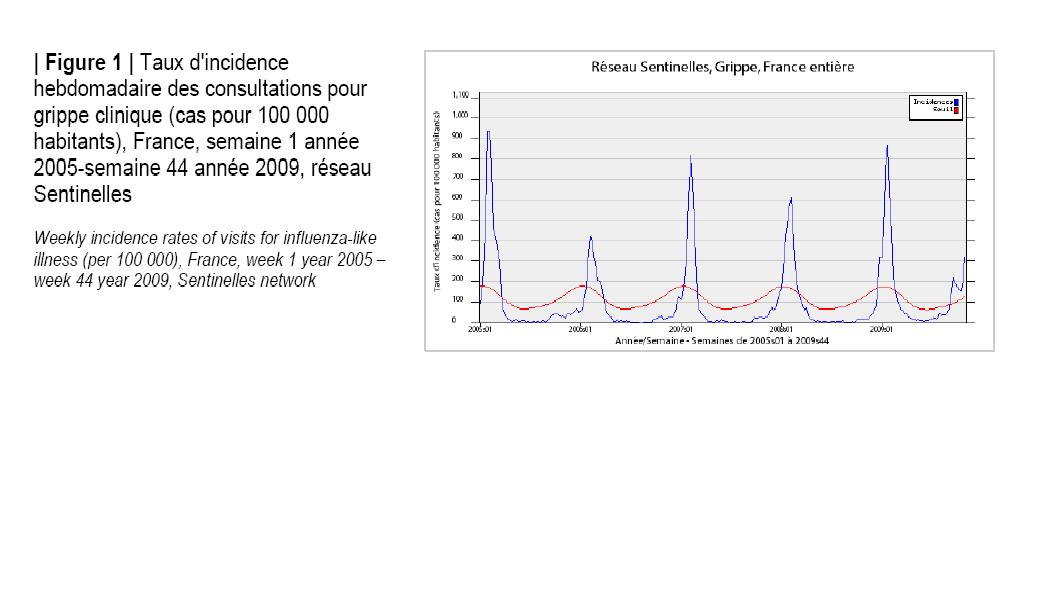
Task: Click the 2007s01 x-axis tick label
Action: click(x=681, y=329)
